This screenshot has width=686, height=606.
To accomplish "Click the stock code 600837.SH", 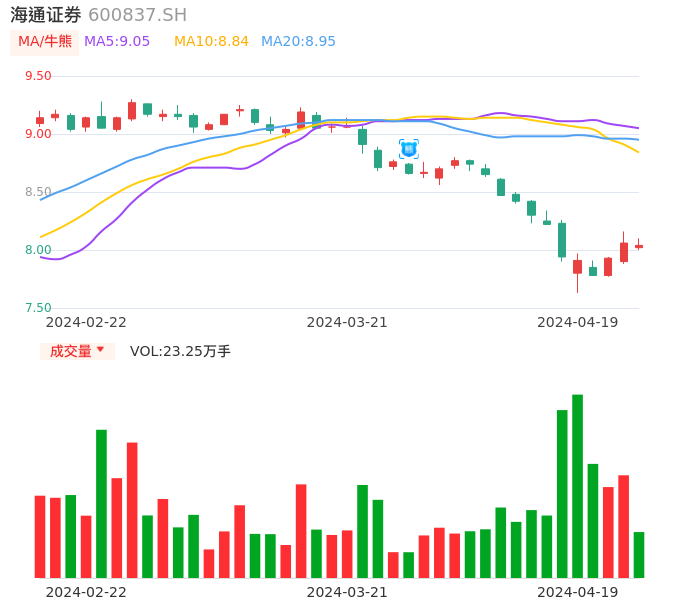I will (137, 15).
